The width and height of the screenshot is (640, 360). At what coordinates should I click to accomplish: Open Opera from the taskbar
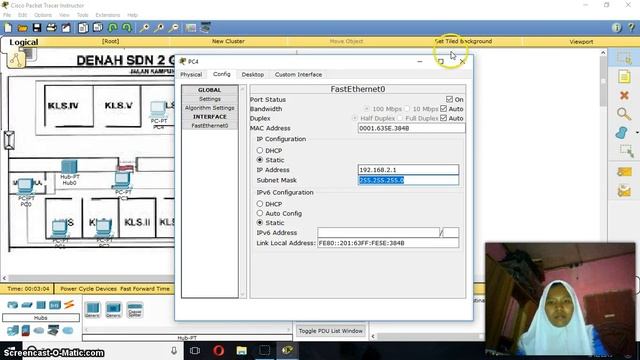[x=219, y=351]
